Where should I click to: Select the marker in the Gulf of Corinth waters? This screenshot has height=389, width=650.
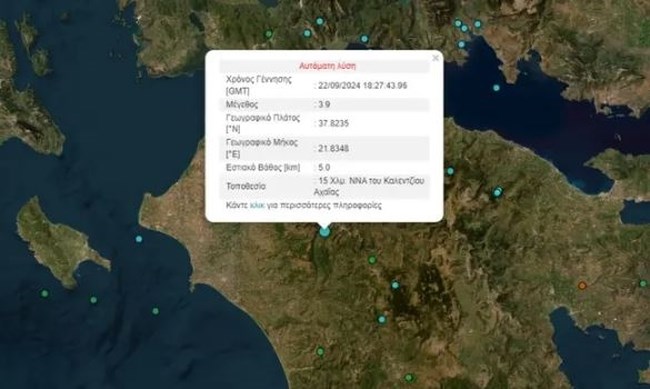pyautogui.click(x=496, y=88)
